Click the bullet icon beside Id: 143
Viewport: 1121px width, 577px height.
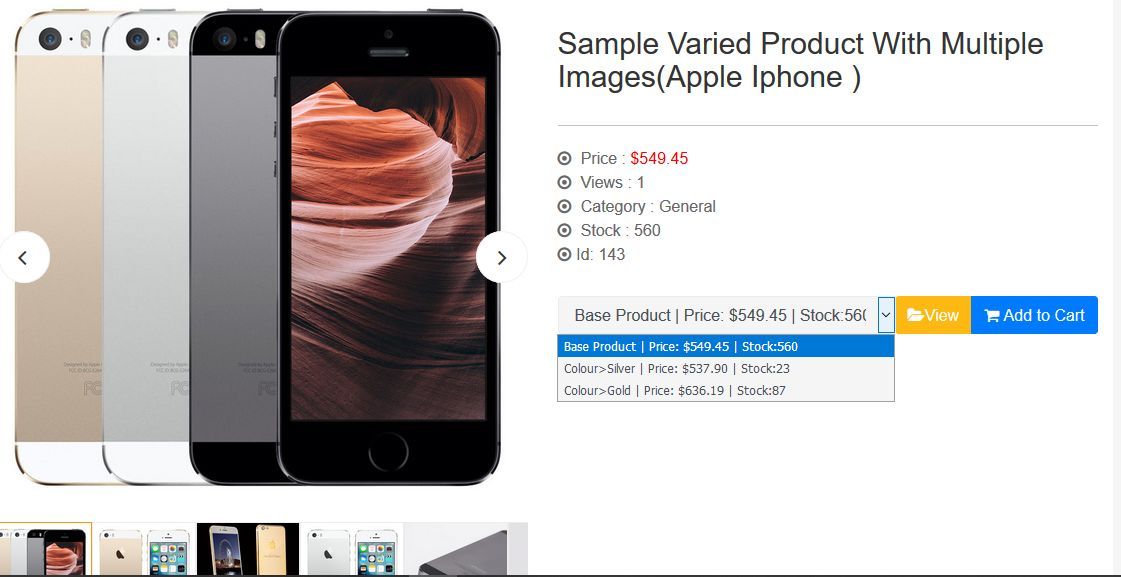[x=565, y=255]
